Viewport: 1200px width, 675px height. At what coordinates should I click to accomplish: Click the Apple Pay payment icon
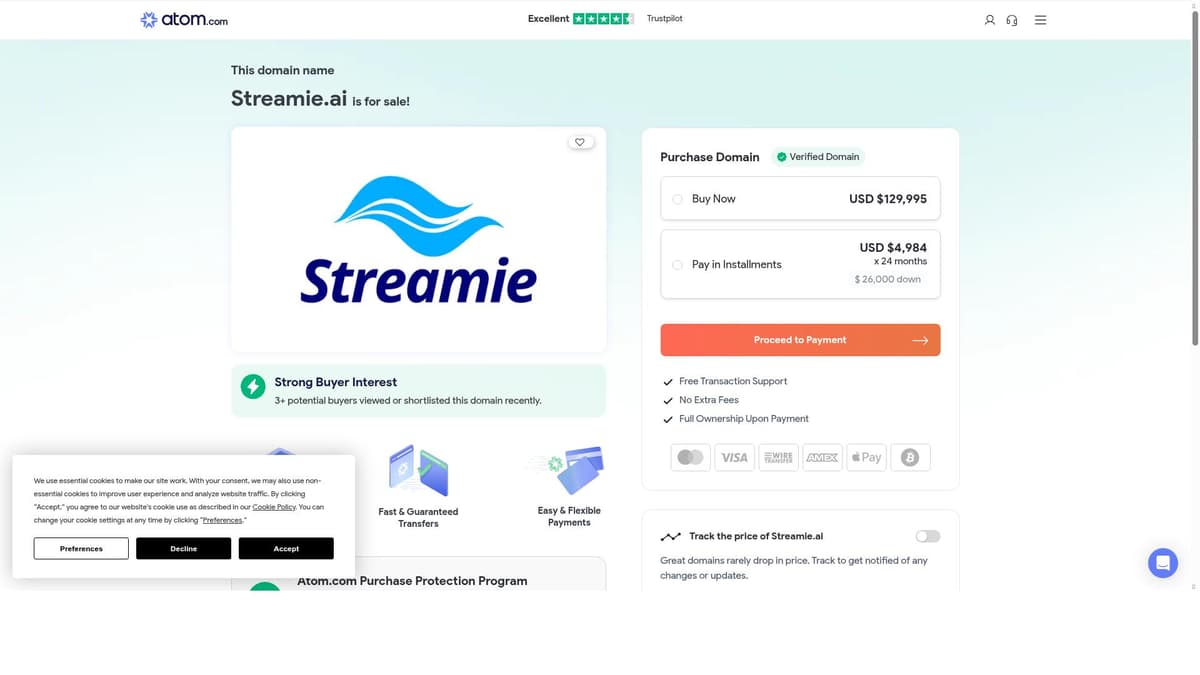(866, 457)
